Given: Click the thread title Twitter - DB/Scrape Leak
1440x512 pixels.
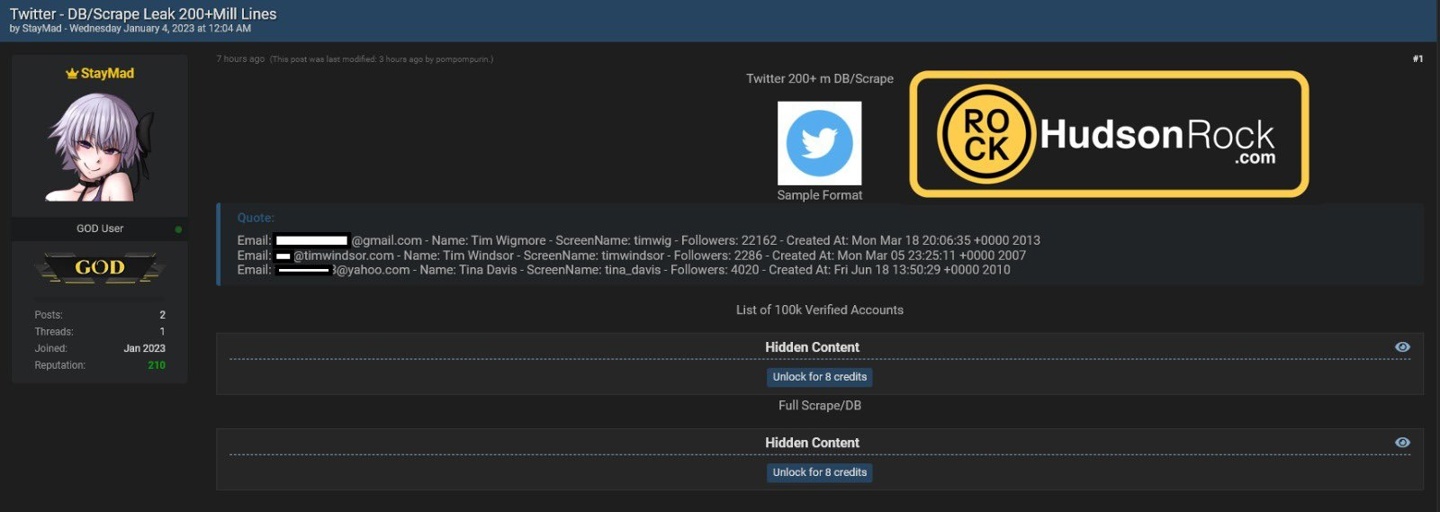Looking at the screenshot, I should click(x=143, y=13).
